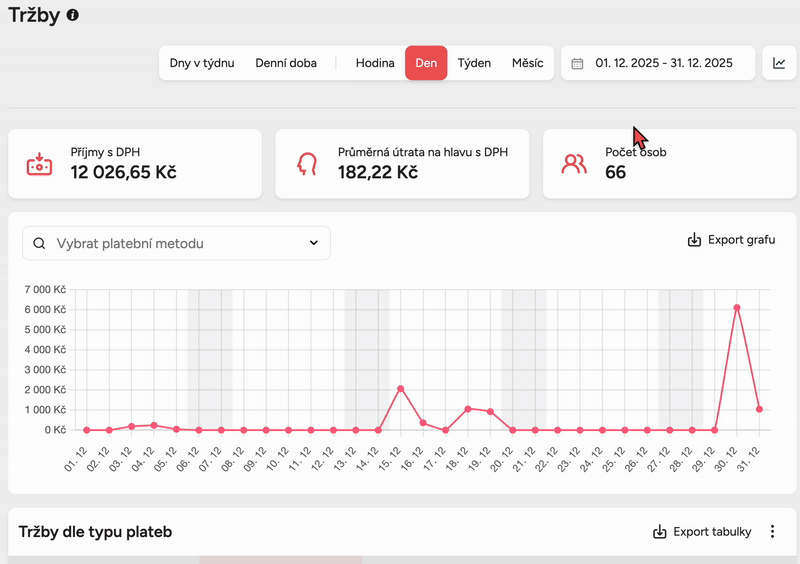The image size is (800, 564).
Task: Switch grouping to Týden
Action: (474, 63)
